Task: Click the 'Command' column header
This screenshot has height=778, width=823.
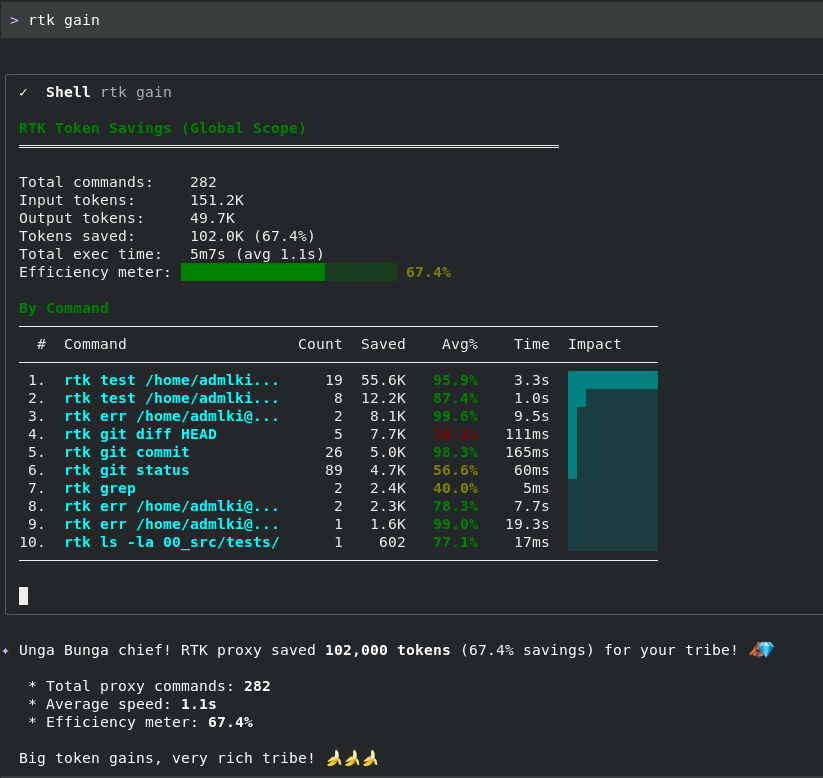Action: pos(95,344)
